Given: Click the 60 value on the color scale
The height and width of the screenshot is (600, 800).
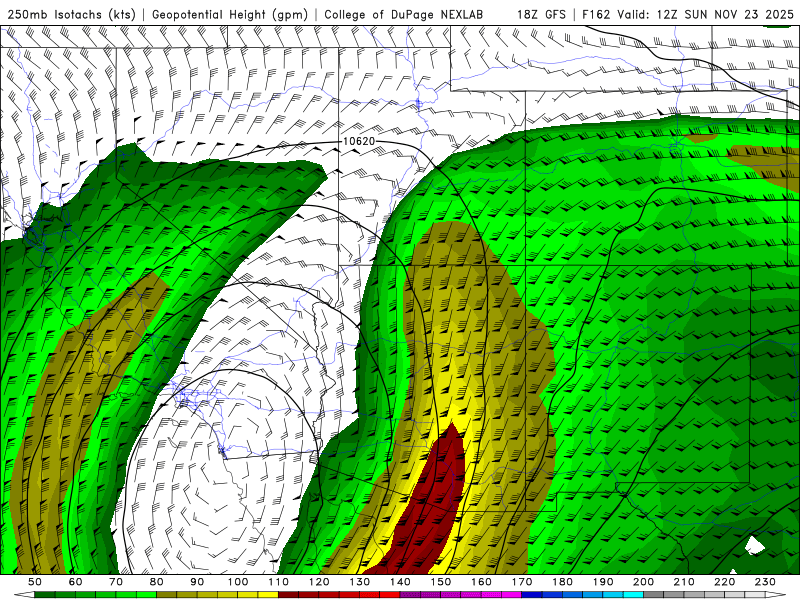Looking at the screenshot, I should (75, 582).
